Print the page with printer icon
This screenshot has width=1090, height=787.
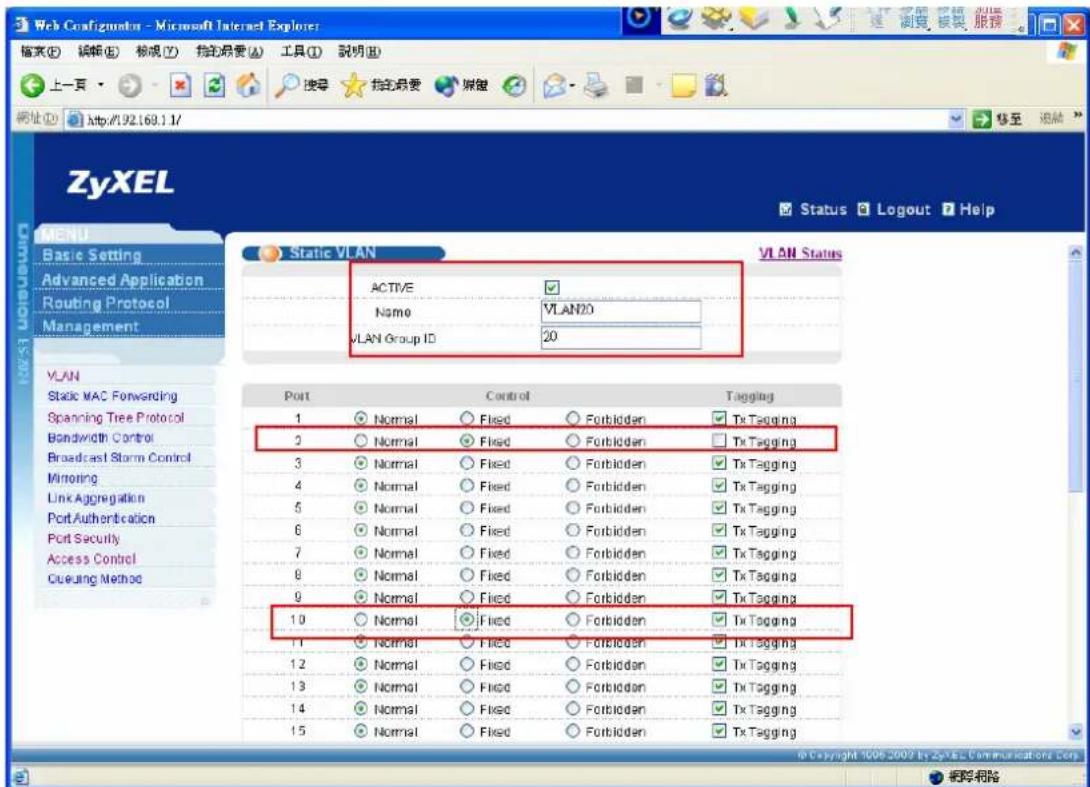point(596,86)
